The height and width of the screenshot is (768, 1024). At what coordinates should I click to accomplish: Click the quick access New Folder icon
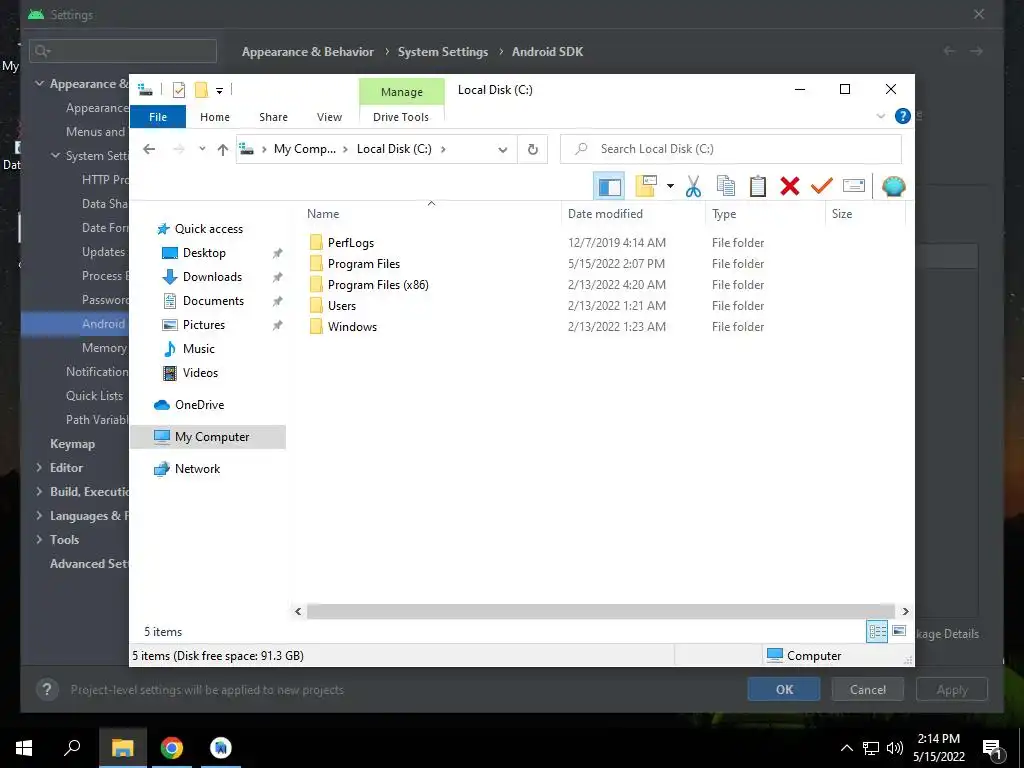click(x=201, y=90)
